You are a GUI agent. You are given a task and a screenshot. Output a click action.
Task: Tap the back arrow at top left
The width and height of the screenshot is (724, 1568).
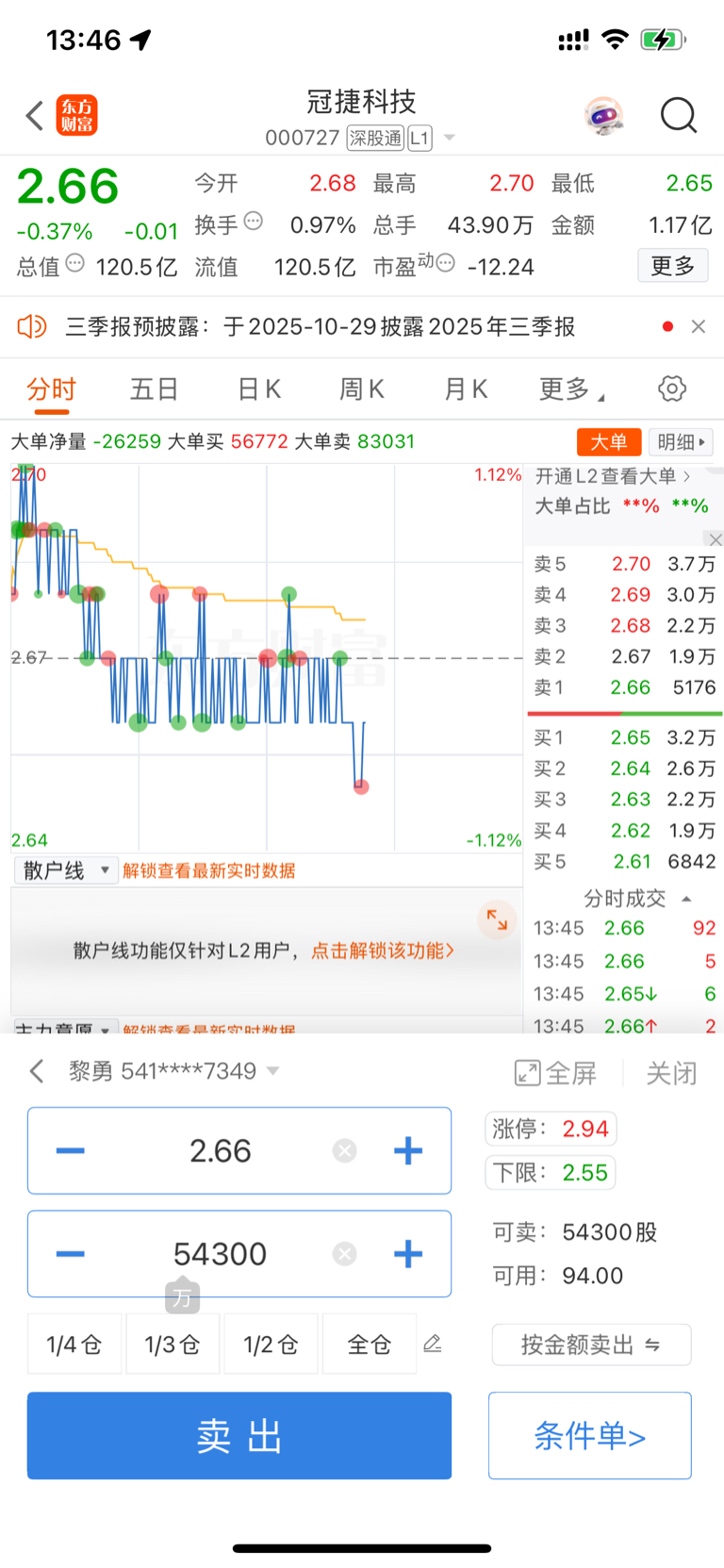(35, 116)
